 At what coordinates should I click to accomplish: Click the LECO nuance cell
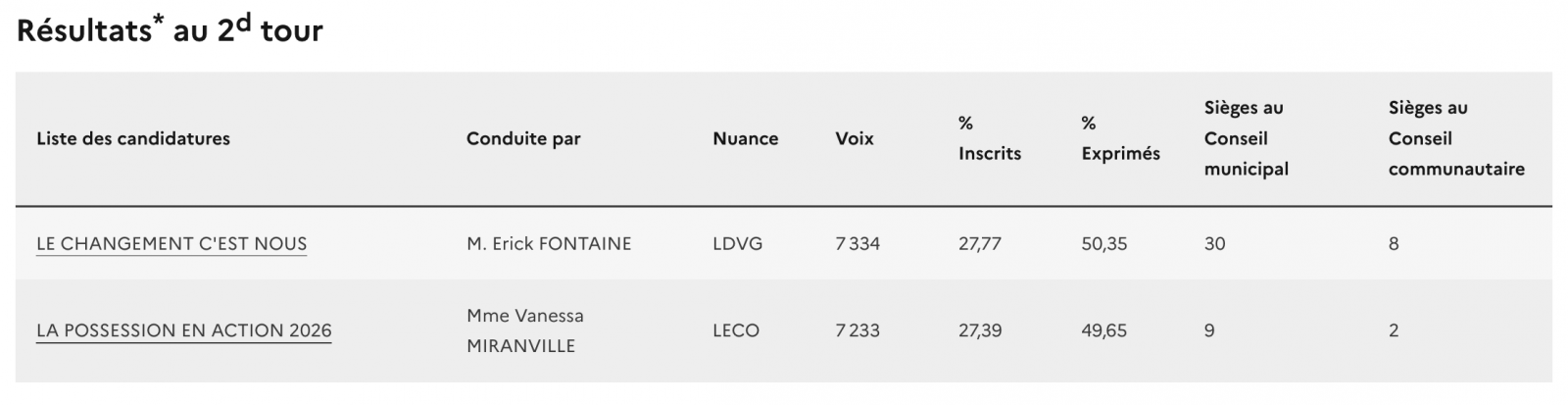tap(736, 330)
